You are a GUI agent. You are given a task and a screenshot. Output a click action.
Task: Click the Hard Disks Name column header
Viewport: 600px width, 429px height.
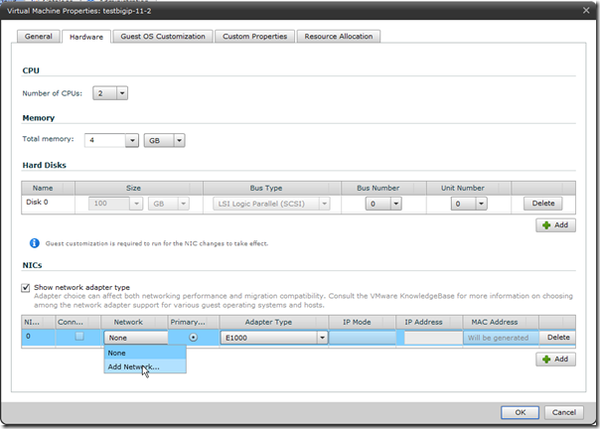pos(48,188)
